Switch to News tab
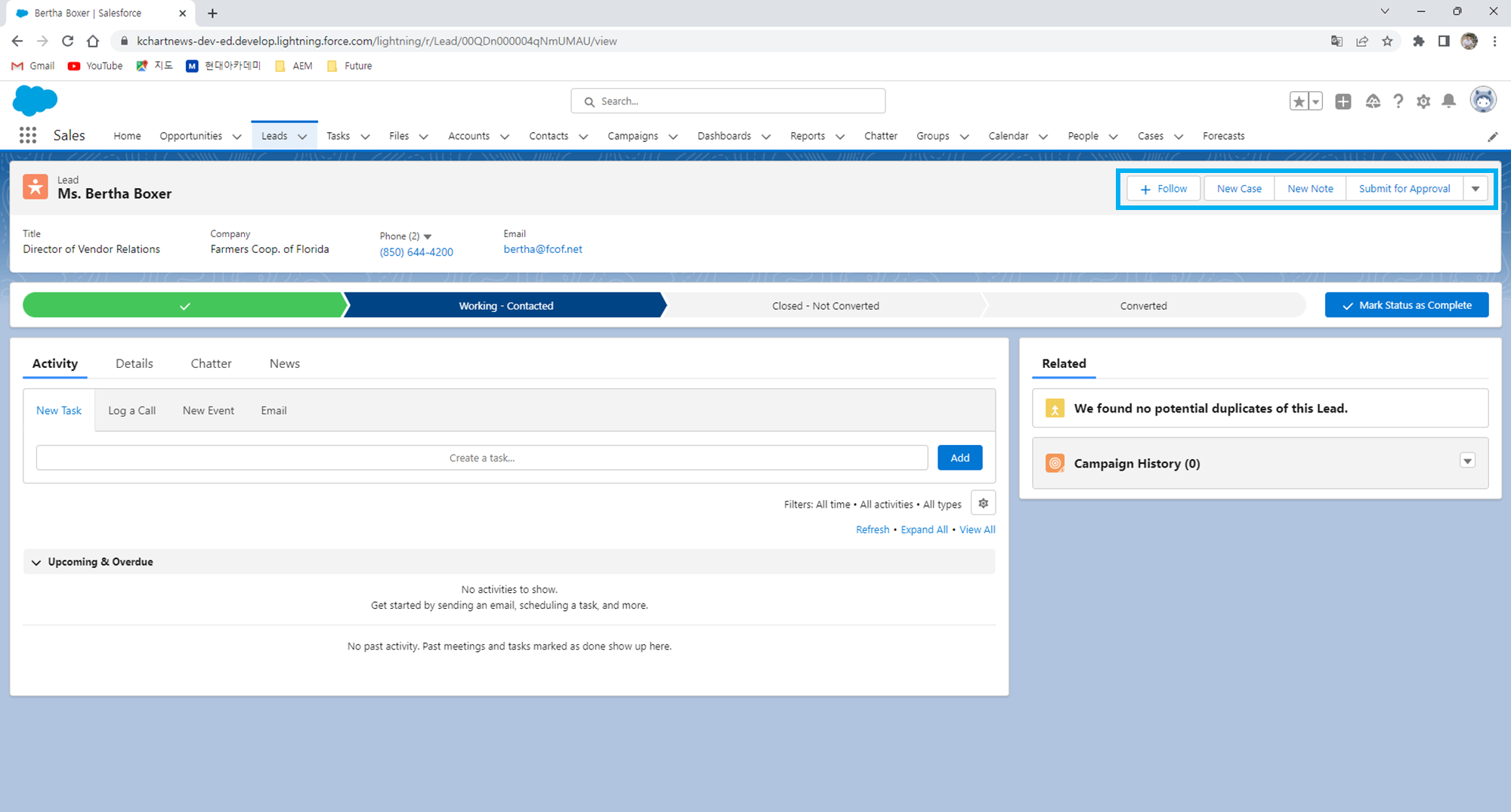The height and width of the screenshot is (812, 1511). click(x=285, y=363)
